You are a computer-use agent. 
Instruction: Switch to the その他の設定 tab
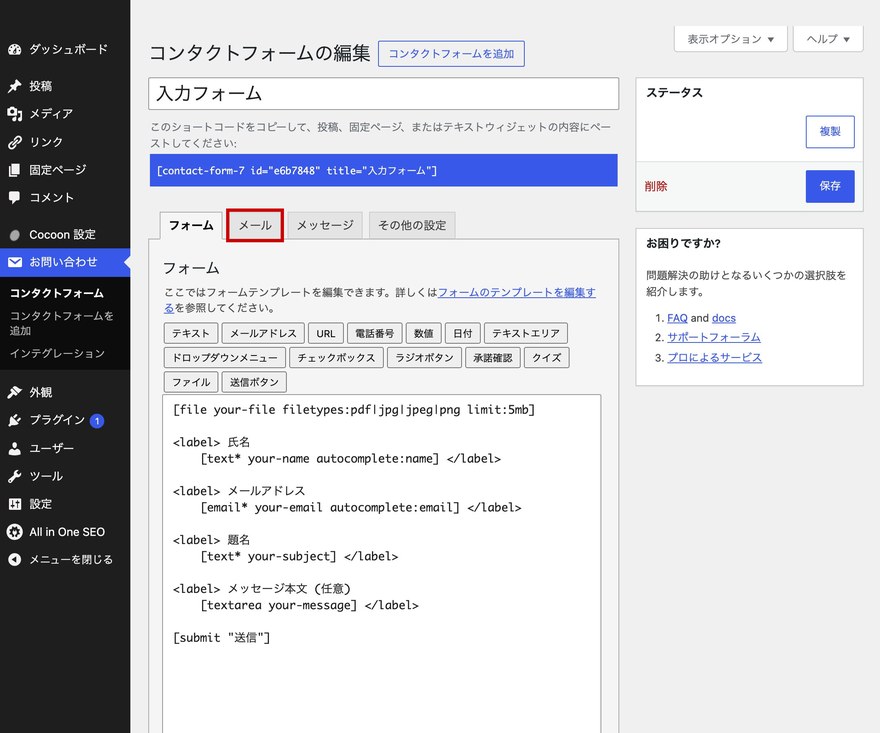pos(412,225)
